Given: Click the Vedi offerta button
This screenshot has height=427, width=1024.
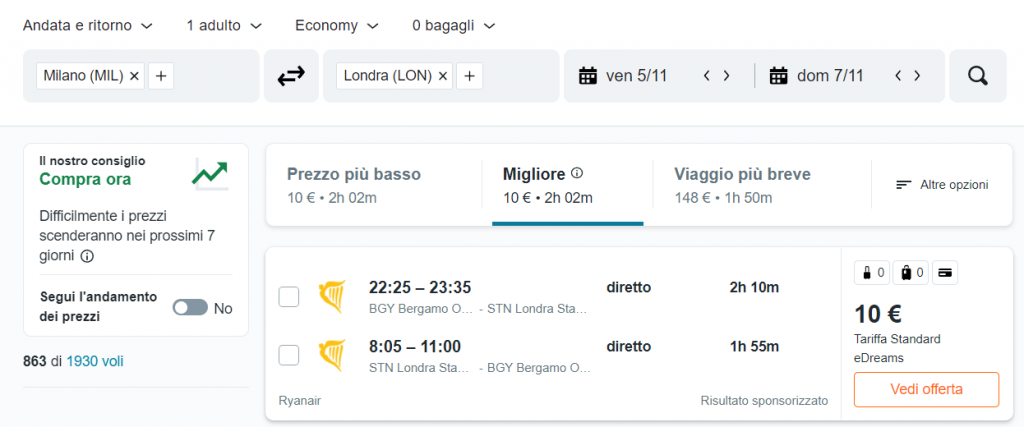Looking at the screenshot, I should click(926, 389).
